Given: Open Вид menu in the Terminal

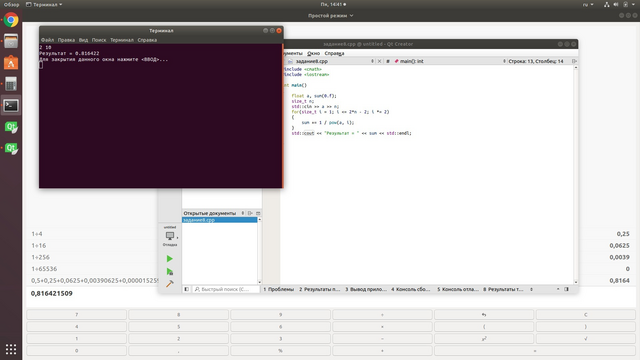Looking at the screenshot, I should [83, 40].
